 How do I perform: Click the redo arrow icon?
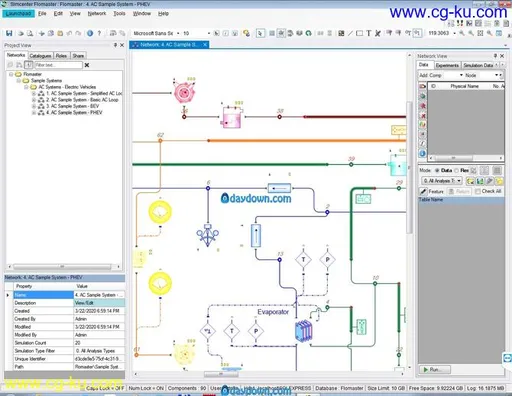[78, 33]
